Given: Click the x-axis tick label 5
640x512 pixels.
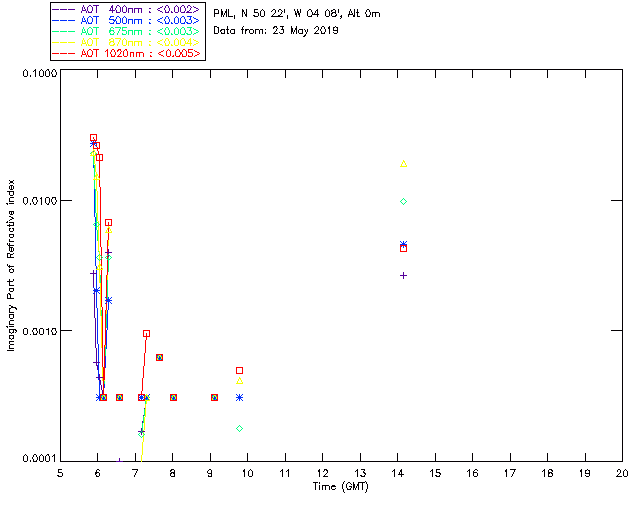Looking at the screenshot, I should [x=60, y=473].
